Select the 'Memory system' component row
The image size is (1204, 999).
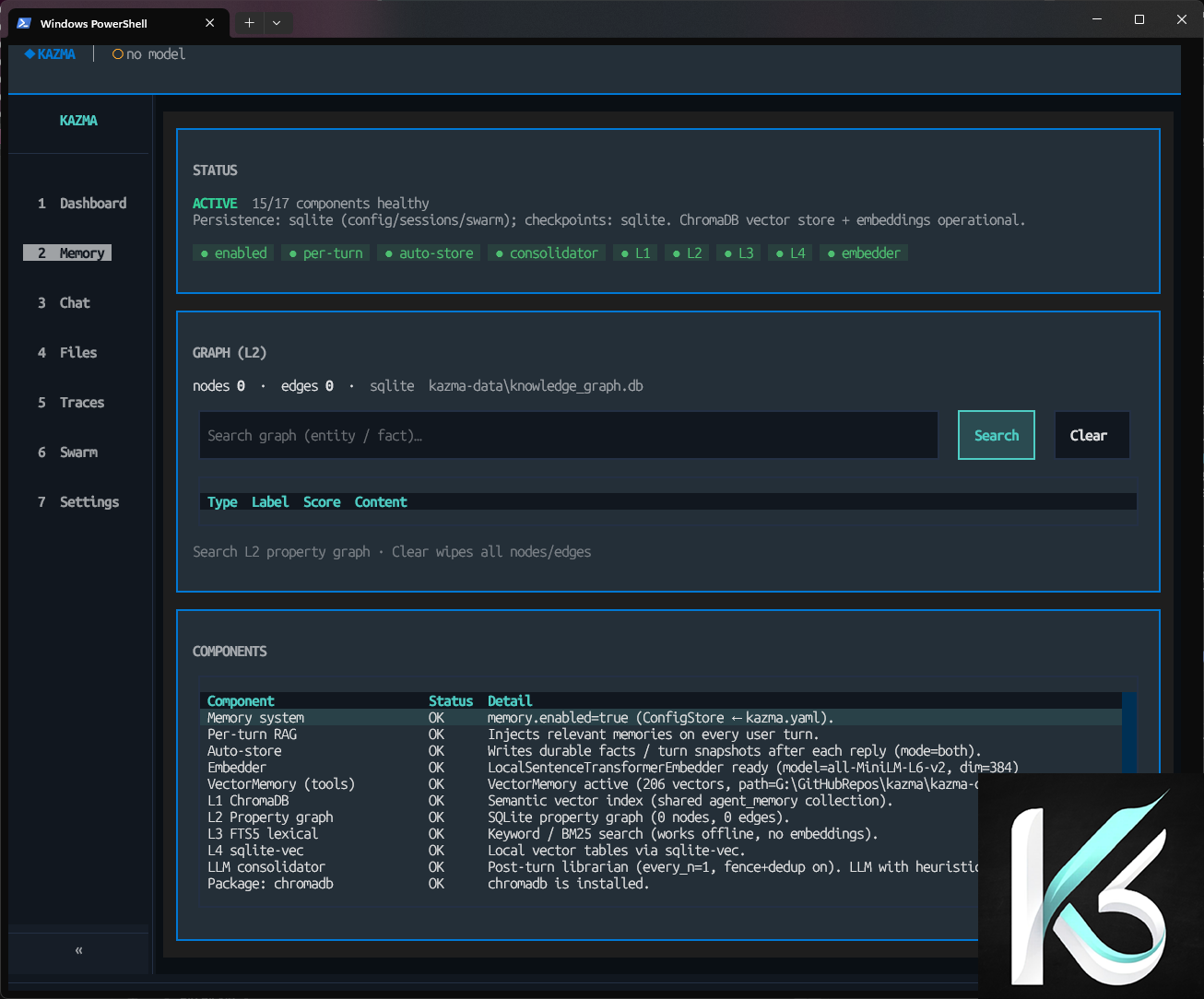pyautogui.click(x=661, y=718)
